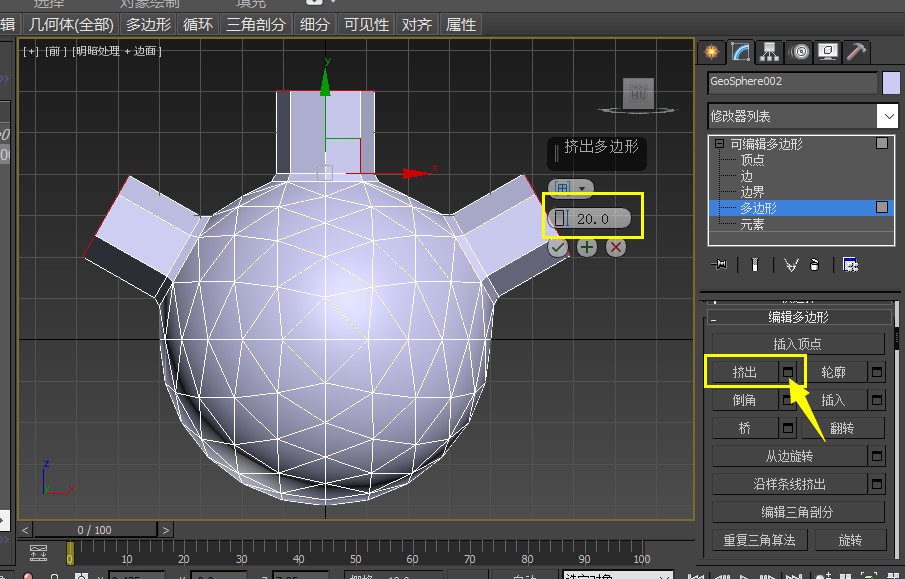
Task: Click the 插入顶点 button
Action: (798, 344)
